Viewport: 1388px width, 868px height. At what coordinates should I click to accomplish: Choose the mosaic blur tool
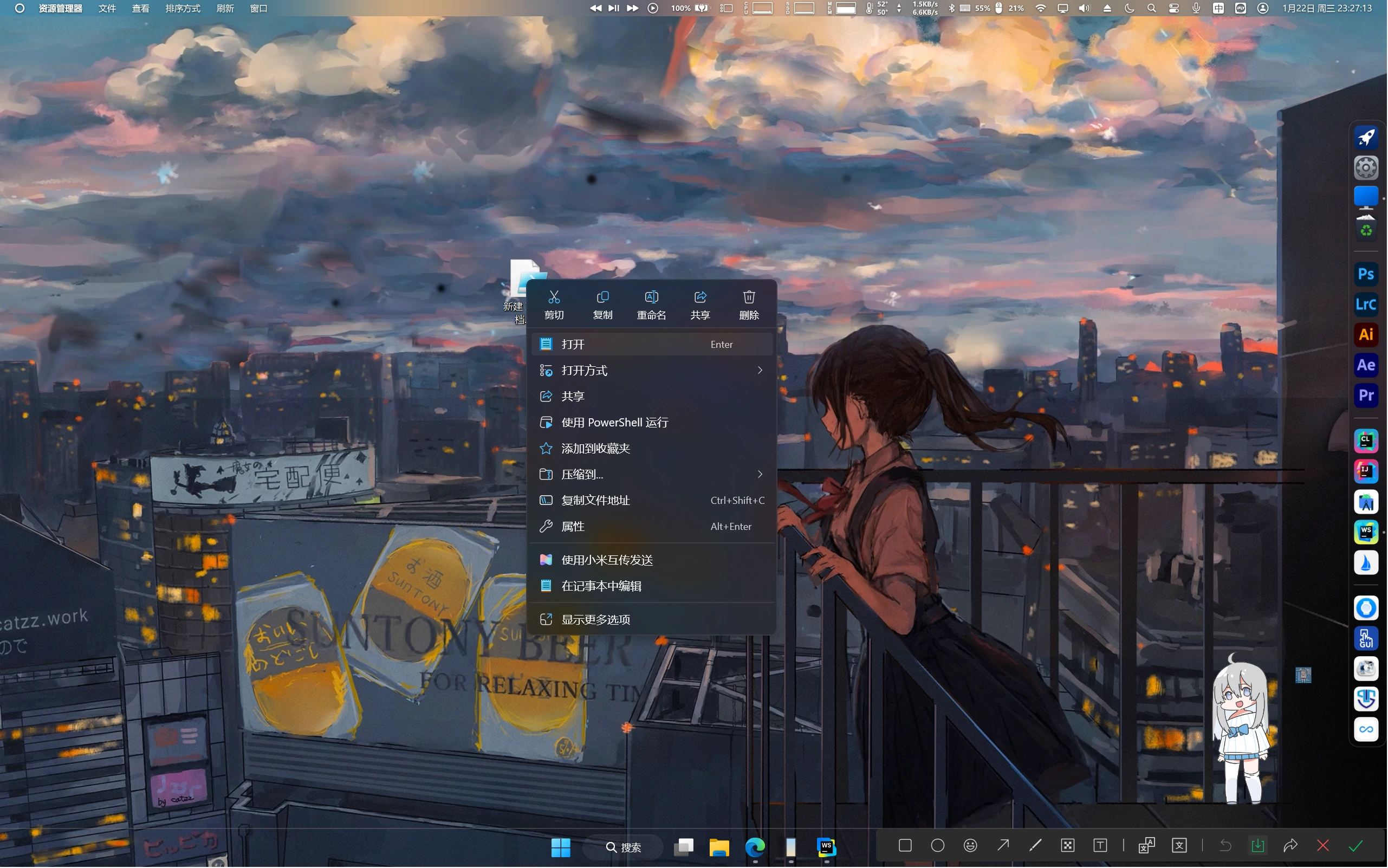(1067, 845)
